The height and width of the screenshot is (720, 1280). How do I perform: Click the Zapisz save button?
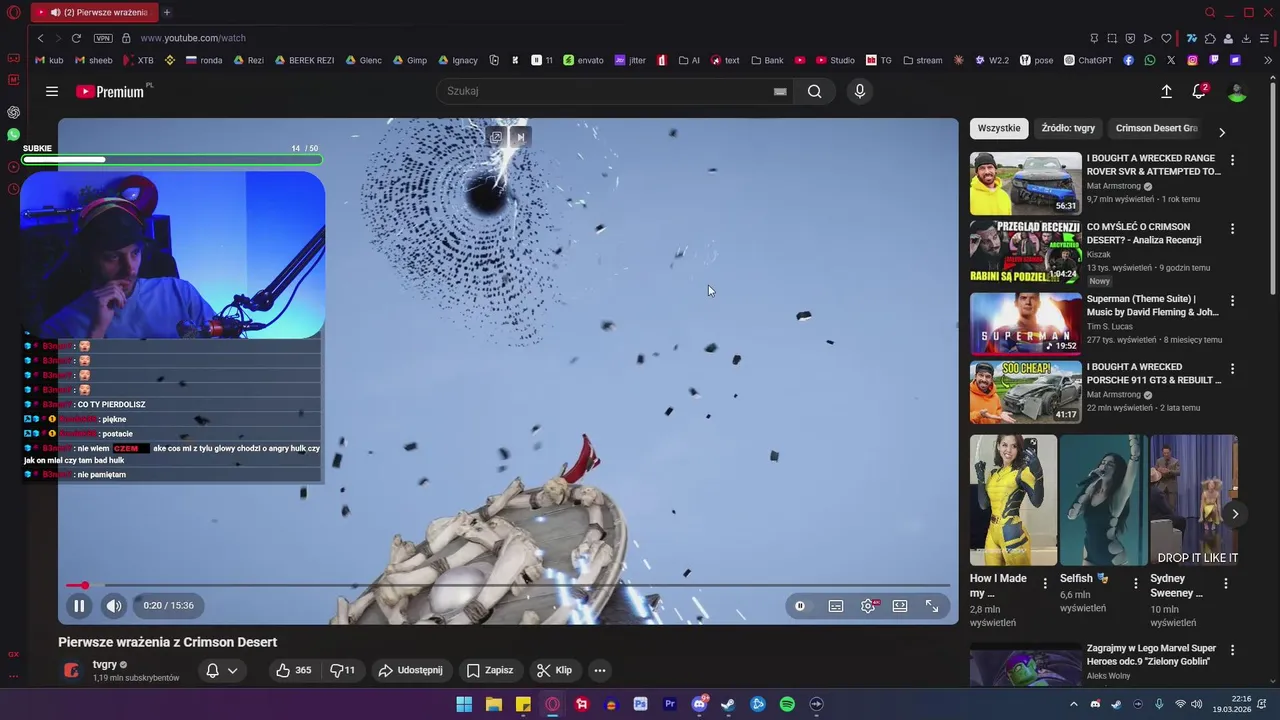tap(490, 670)
